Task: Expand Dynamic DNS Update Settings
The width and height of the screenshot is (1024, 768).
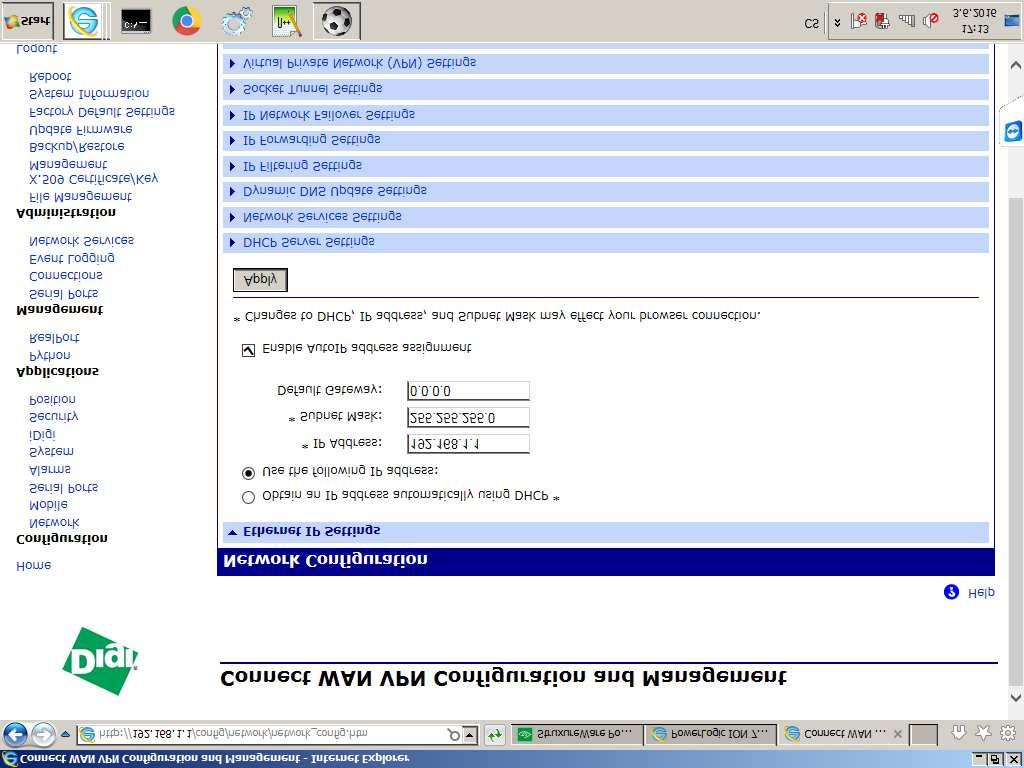Action: pyautogui.click(x=605, y=191)
